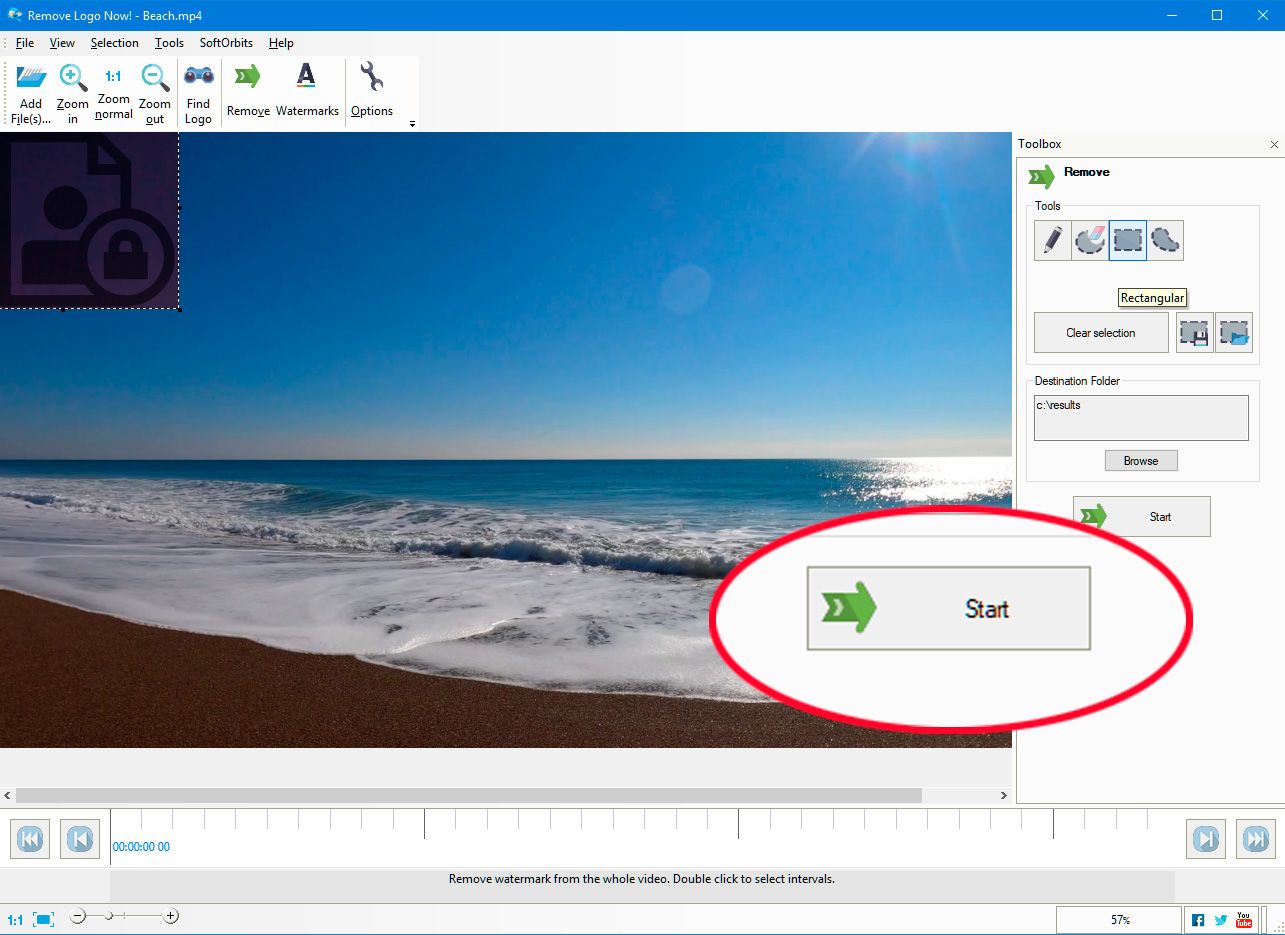Expand the toolbar overflow arrow
This screenshot has height=935, width=1285.
click(412, 124)
